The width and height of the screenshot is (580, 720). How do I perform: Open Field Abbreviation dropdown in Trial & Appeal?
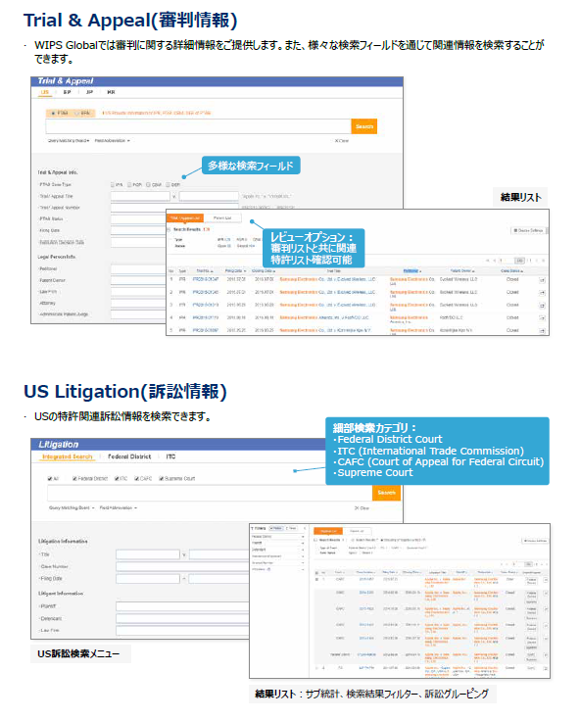click(x=113, y=141)
